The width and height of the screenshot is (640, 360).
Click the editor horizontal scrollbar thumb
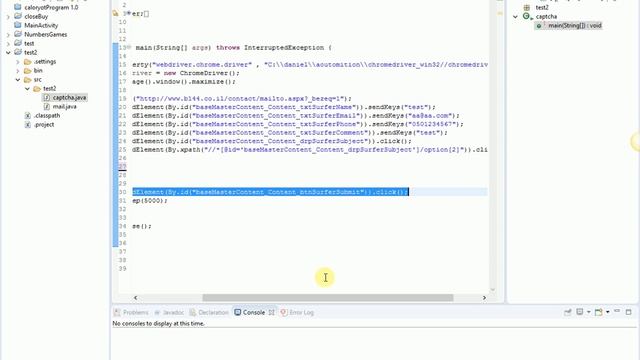[328, 298]
